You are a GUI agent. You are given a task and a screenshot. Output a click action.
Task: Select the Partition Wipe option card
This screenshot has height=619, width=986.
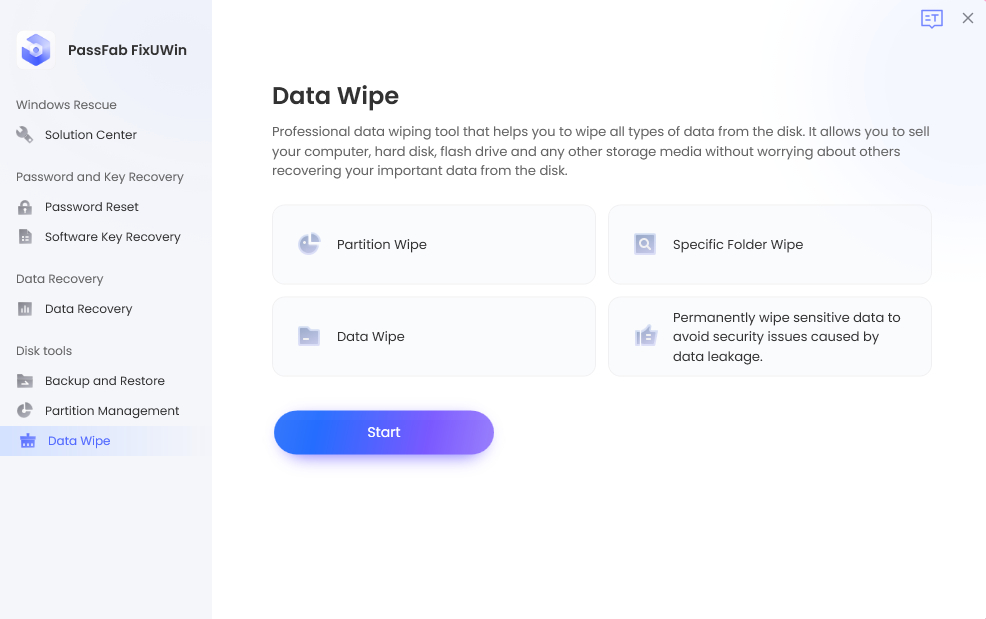tap(434, 243)
